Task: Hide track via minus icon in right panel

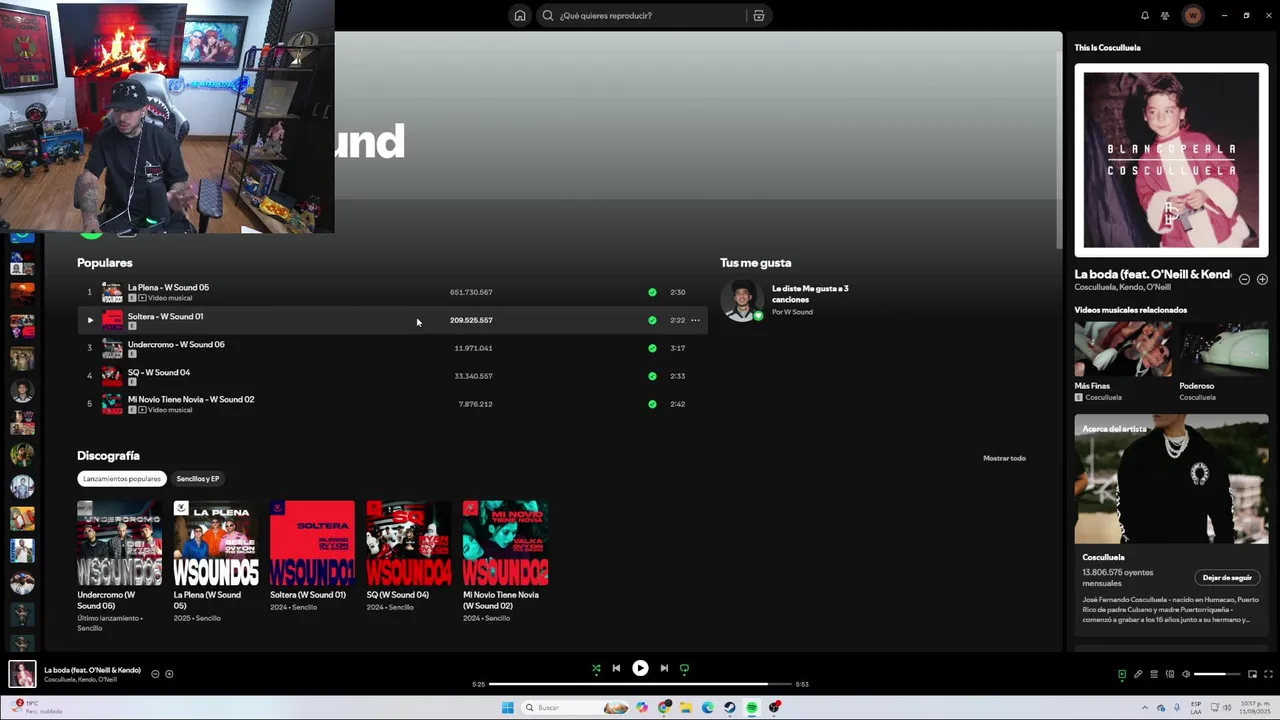Action: [1244, 279]
